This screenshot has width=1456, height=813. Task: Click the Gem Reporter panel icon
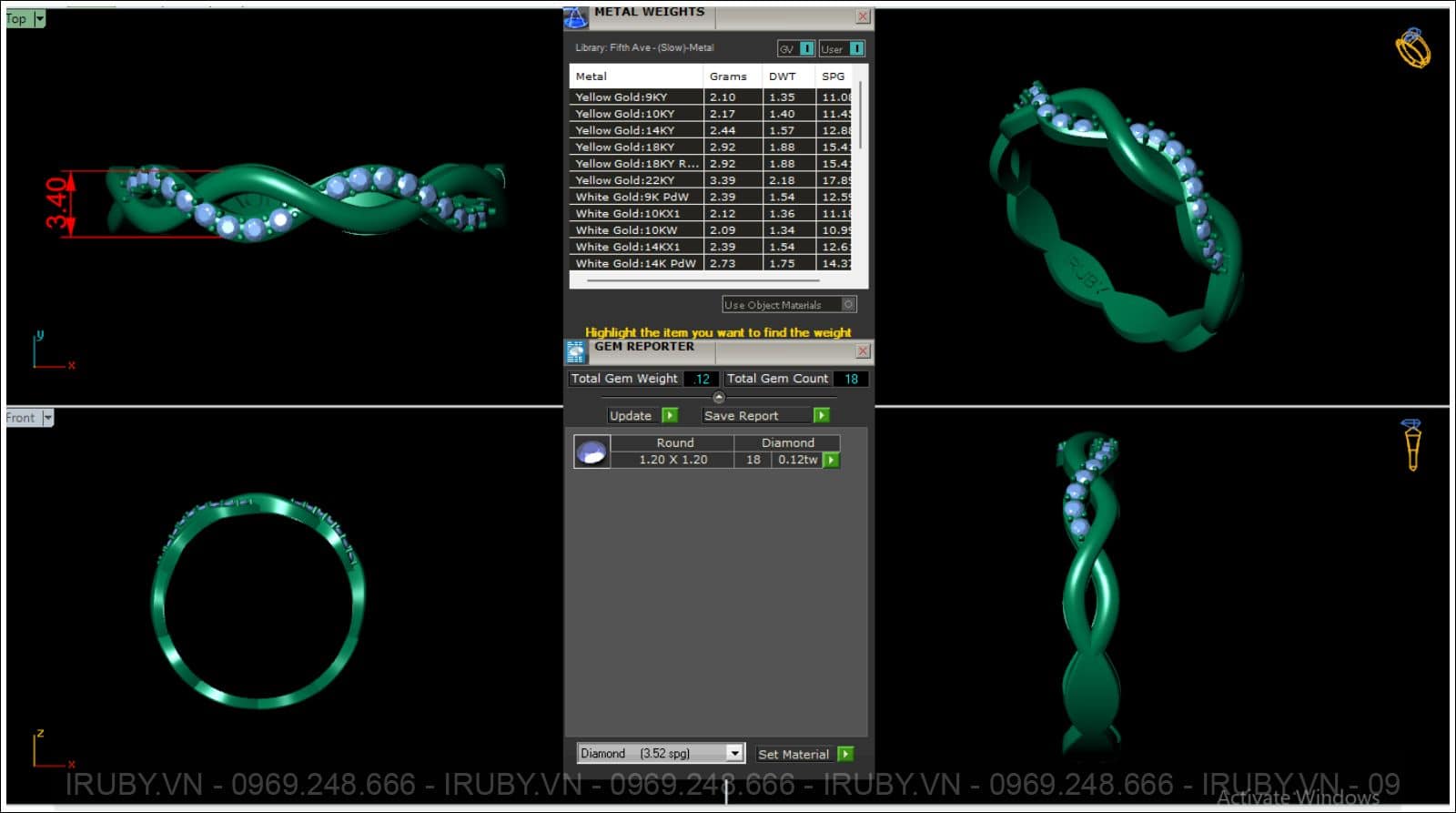(x=575, y=351)
